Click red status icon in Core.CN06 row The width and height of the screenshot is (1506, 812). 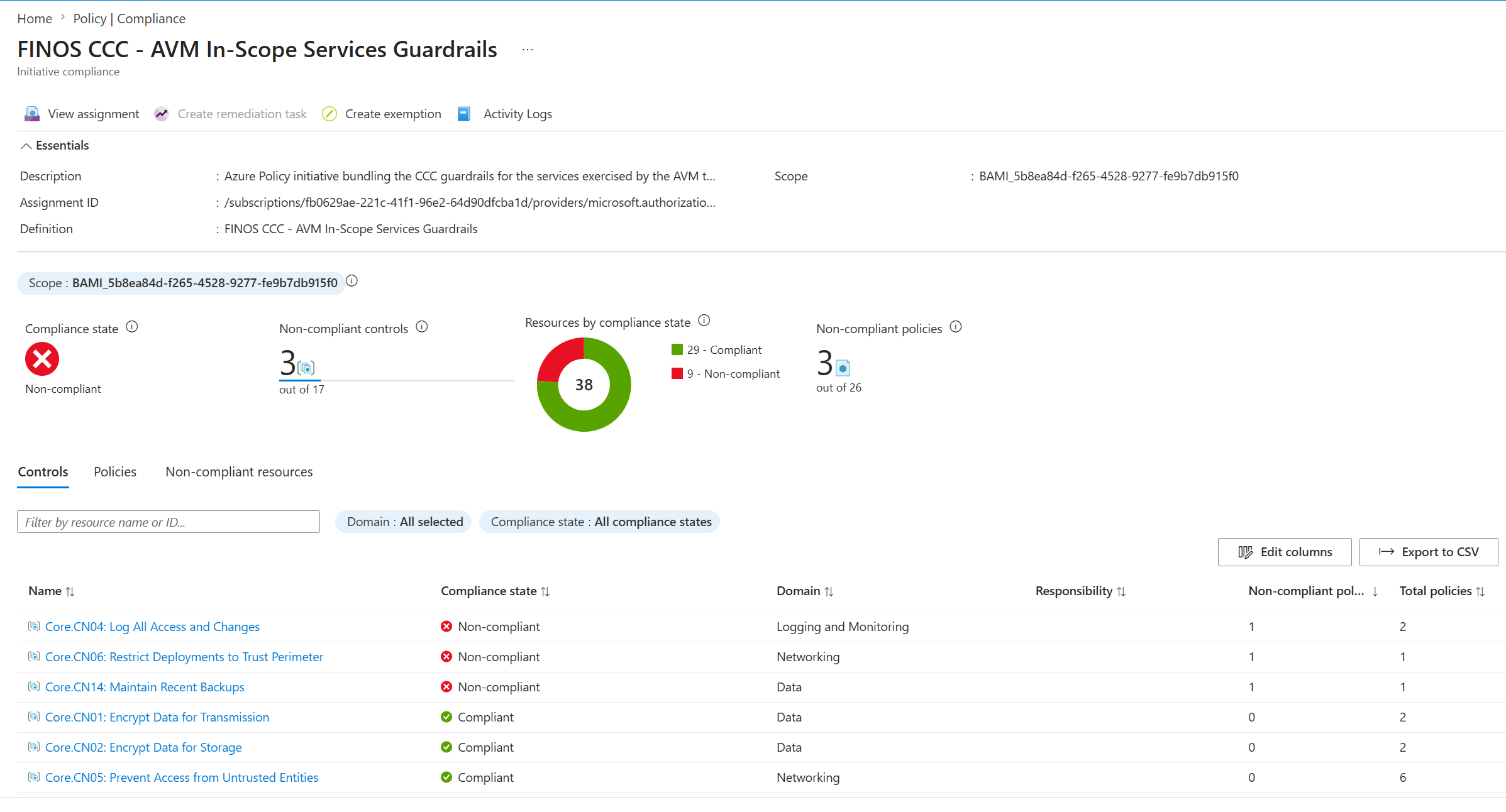(x=446, y=657)
